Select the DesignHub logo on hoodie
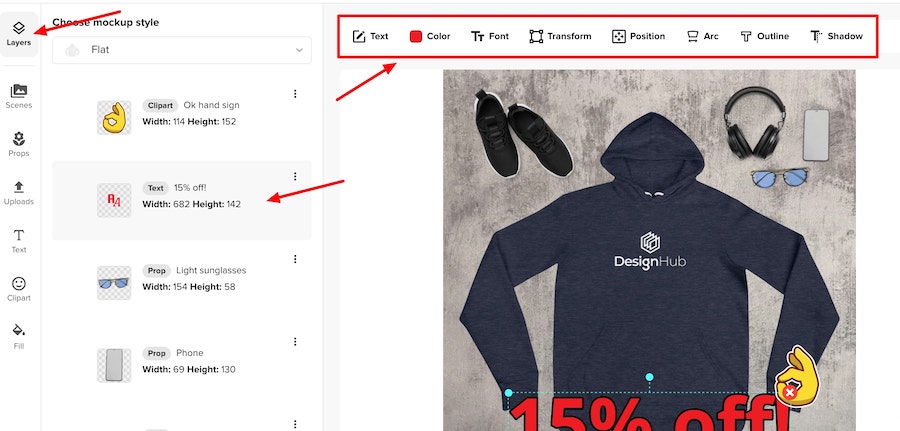 tap(650, 250)
